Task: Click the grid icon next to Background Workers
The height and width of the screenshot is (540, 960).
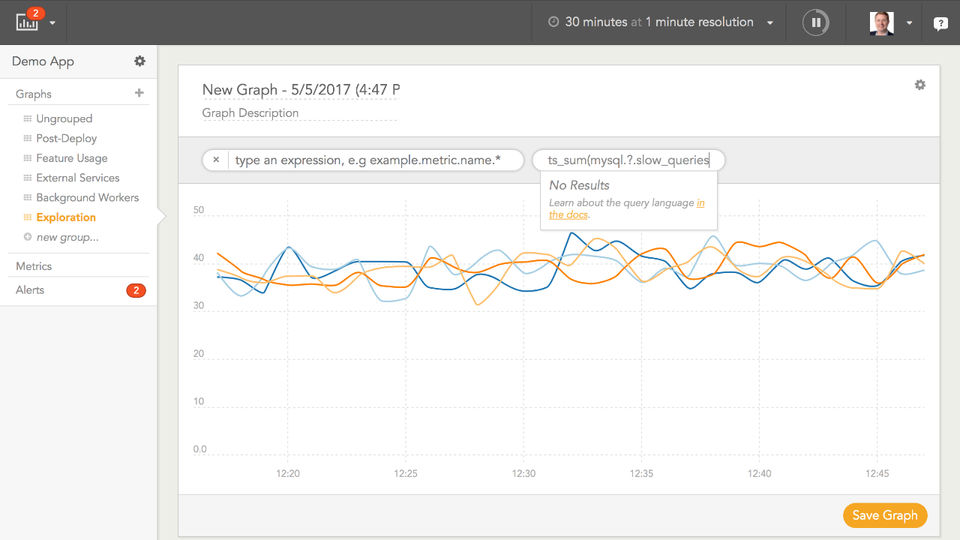Action: click(x=28, y=197)
